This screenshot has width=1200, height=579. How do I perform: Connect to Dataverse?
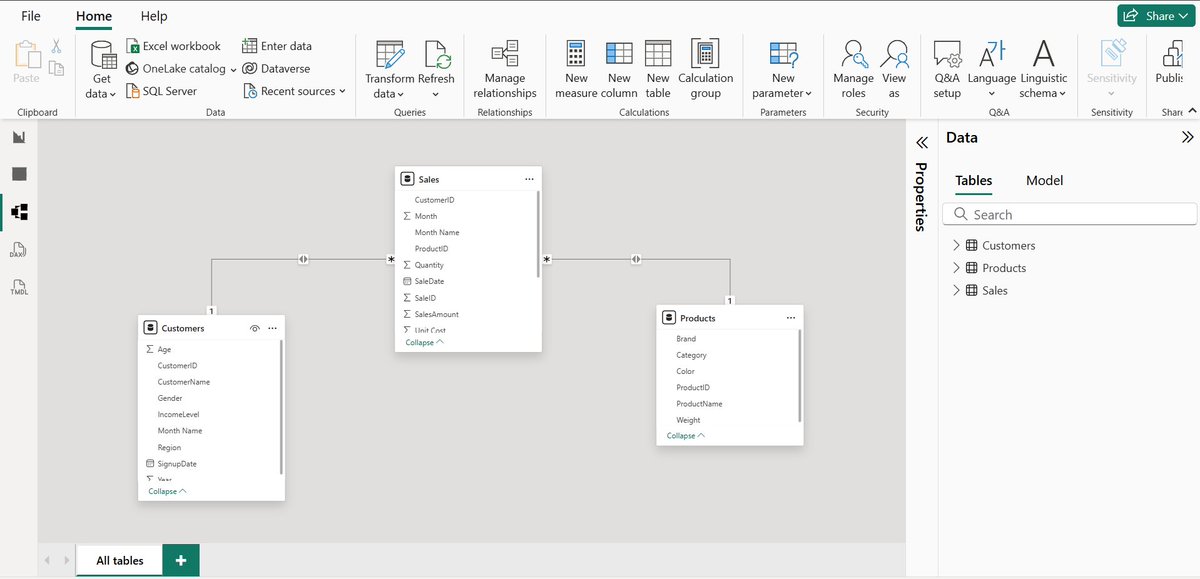(x=277, y=69)
